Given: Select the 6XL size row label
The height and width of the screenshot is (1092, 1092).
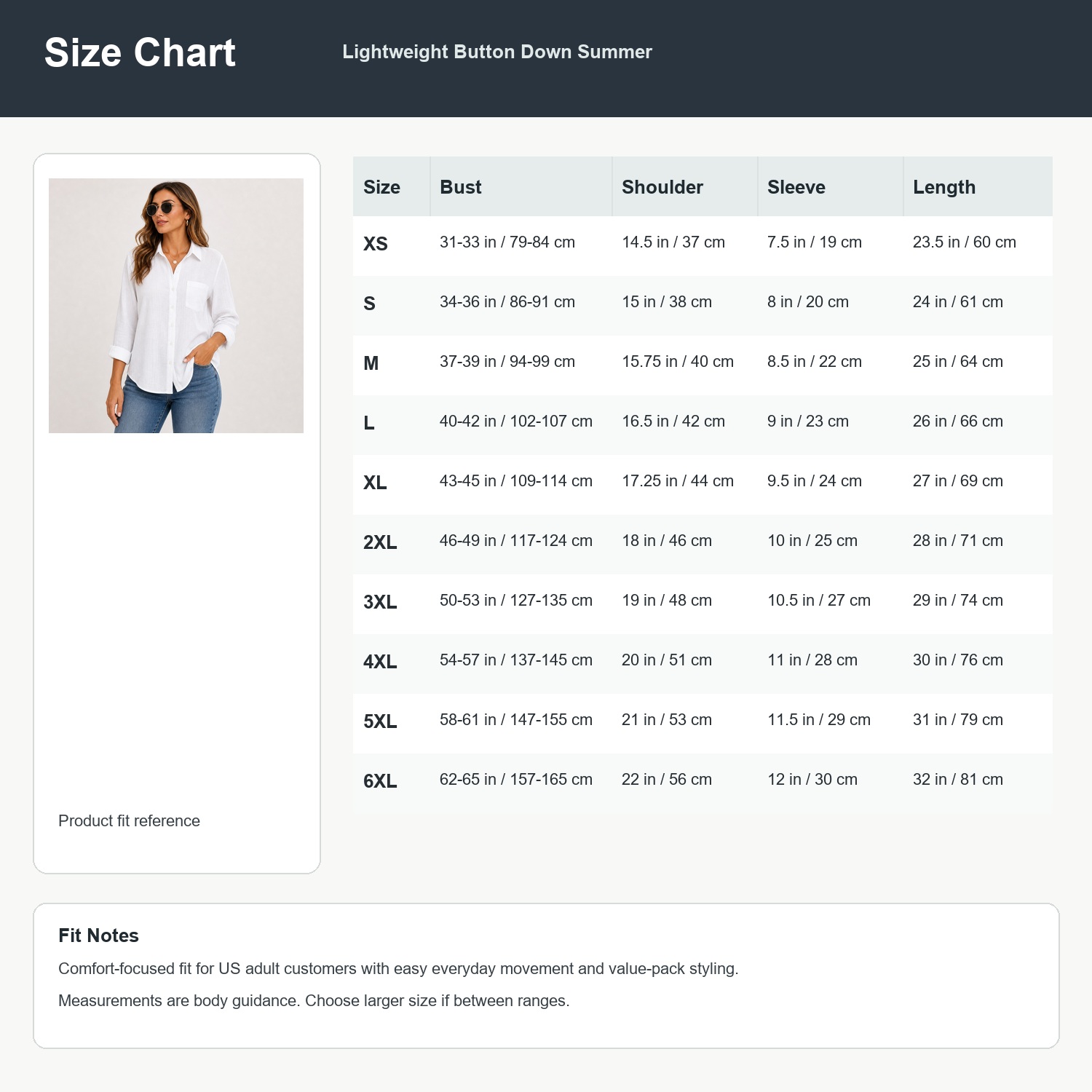Looking at the screenshot, I should point(380,781).
